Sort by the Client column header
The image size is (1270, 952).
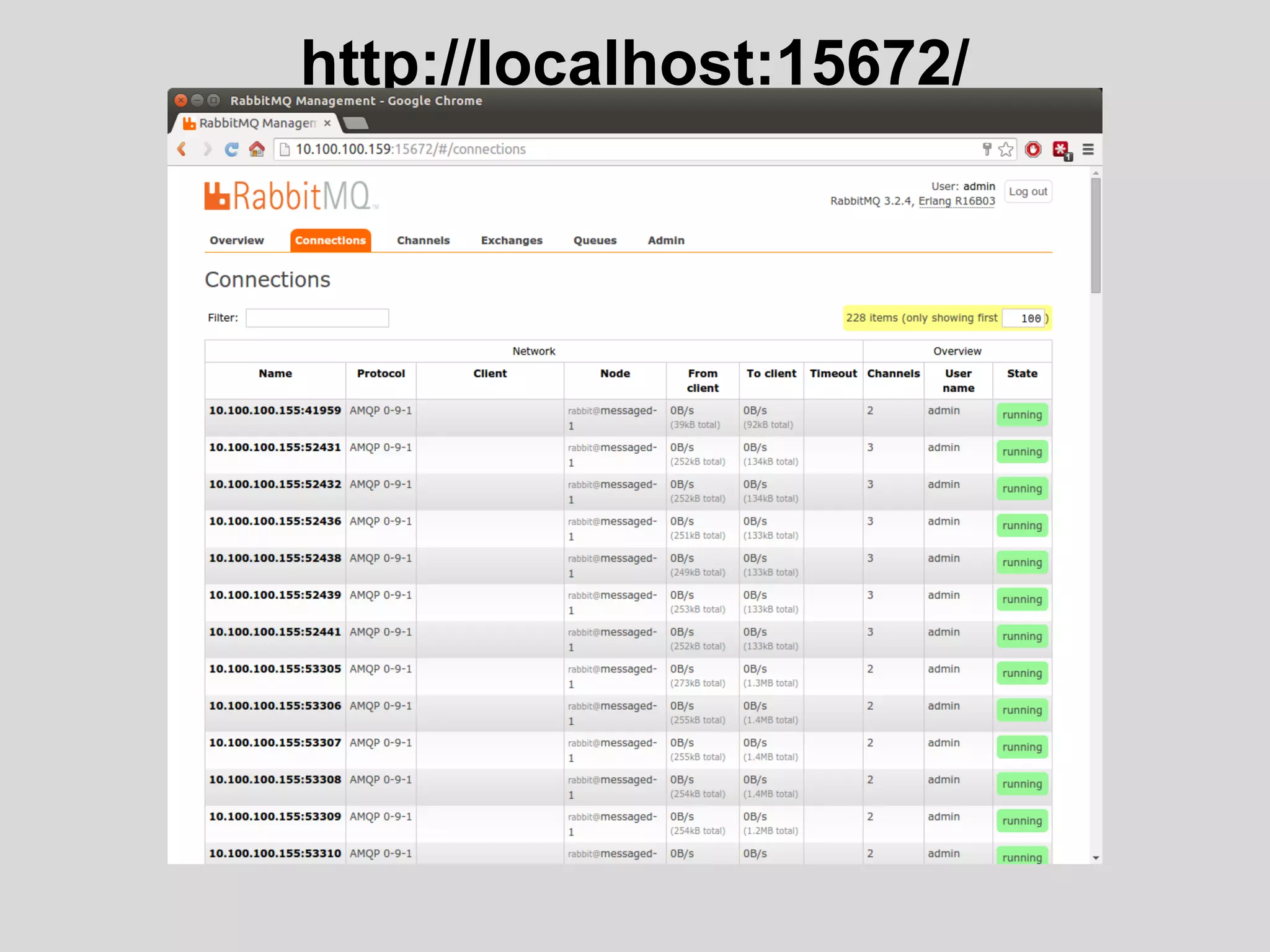click(x=490, y=374)
